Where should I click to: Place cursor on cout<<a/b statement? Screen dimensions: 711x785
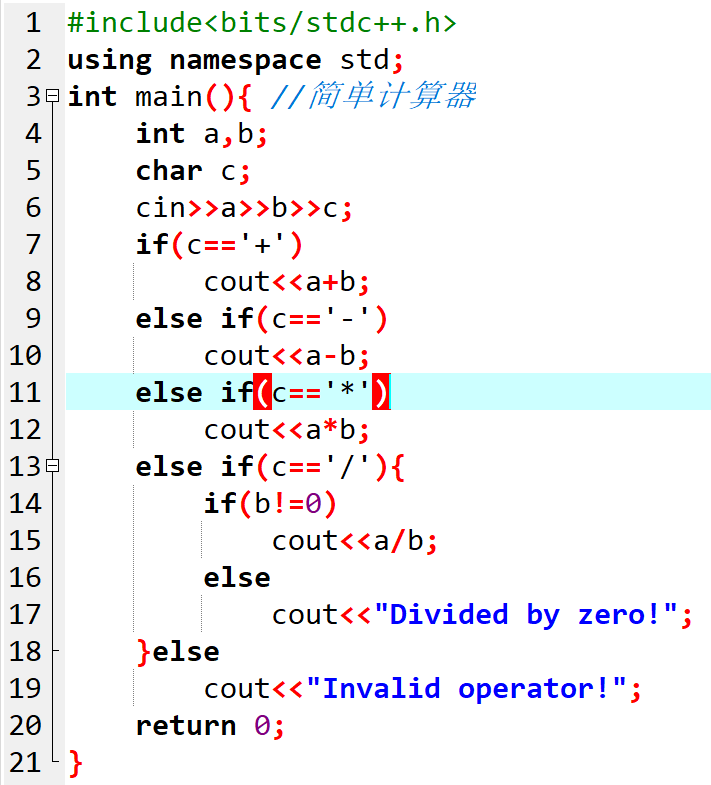point(354,541)
